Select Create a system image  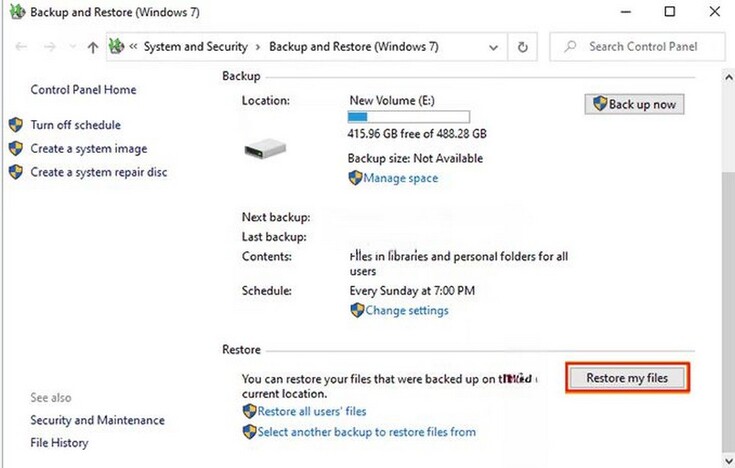[89, 148]
